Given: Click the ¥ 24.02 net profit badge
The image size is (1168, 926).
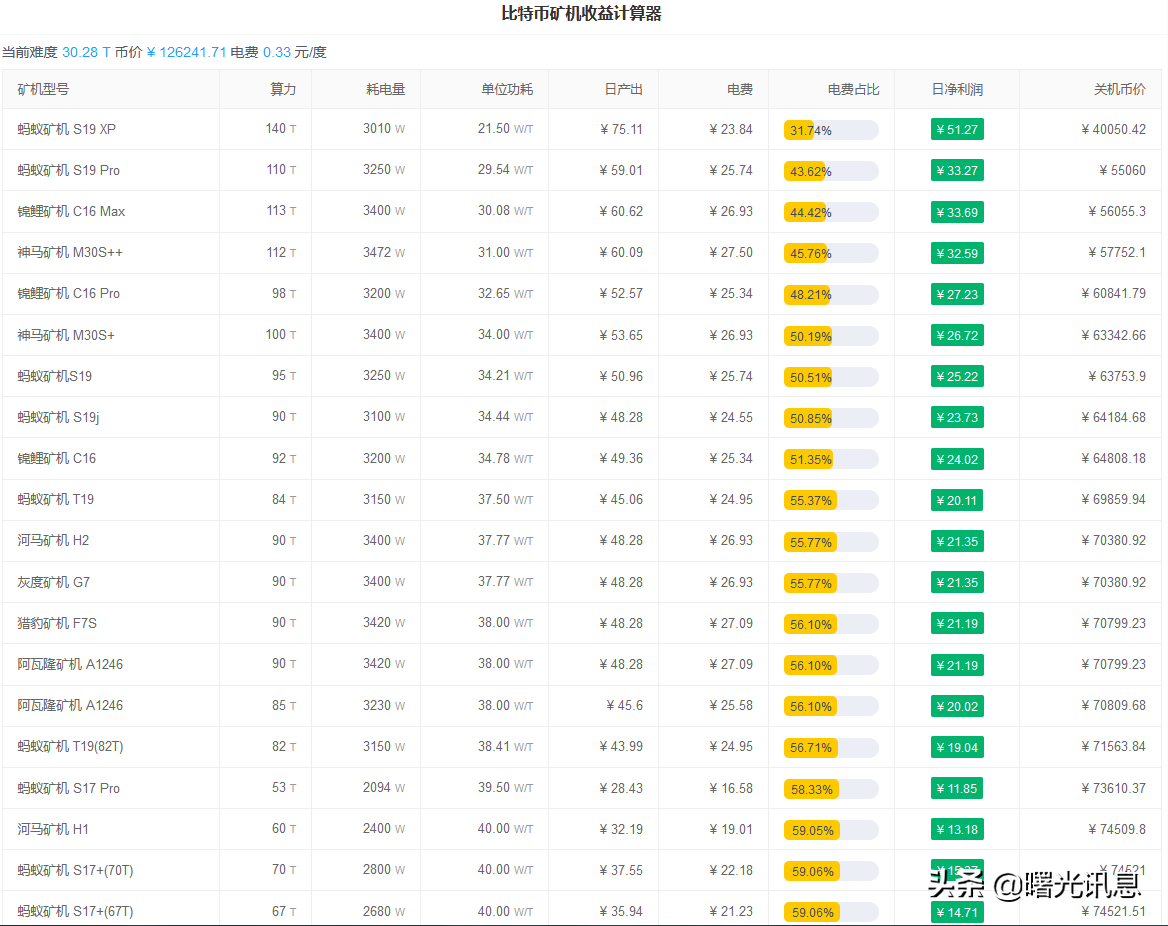Looking at the screenshot, I should point(957,459).
